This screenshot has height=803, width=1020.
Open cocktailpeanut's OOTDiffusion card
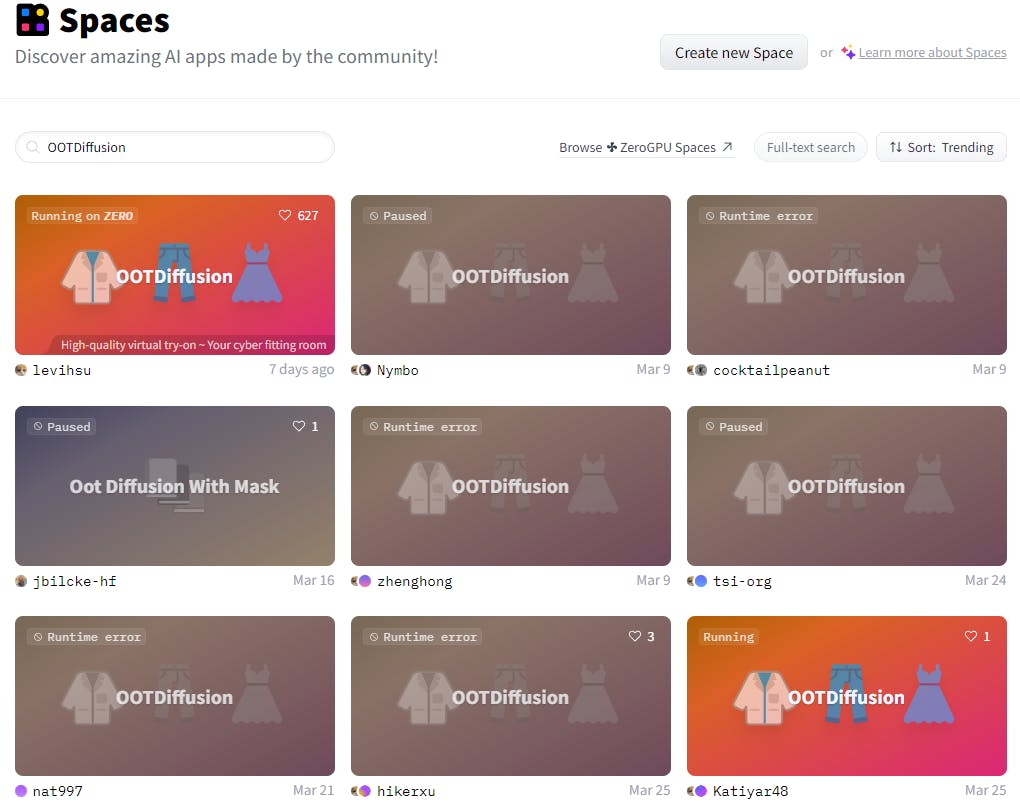click(x=847, y=275)
